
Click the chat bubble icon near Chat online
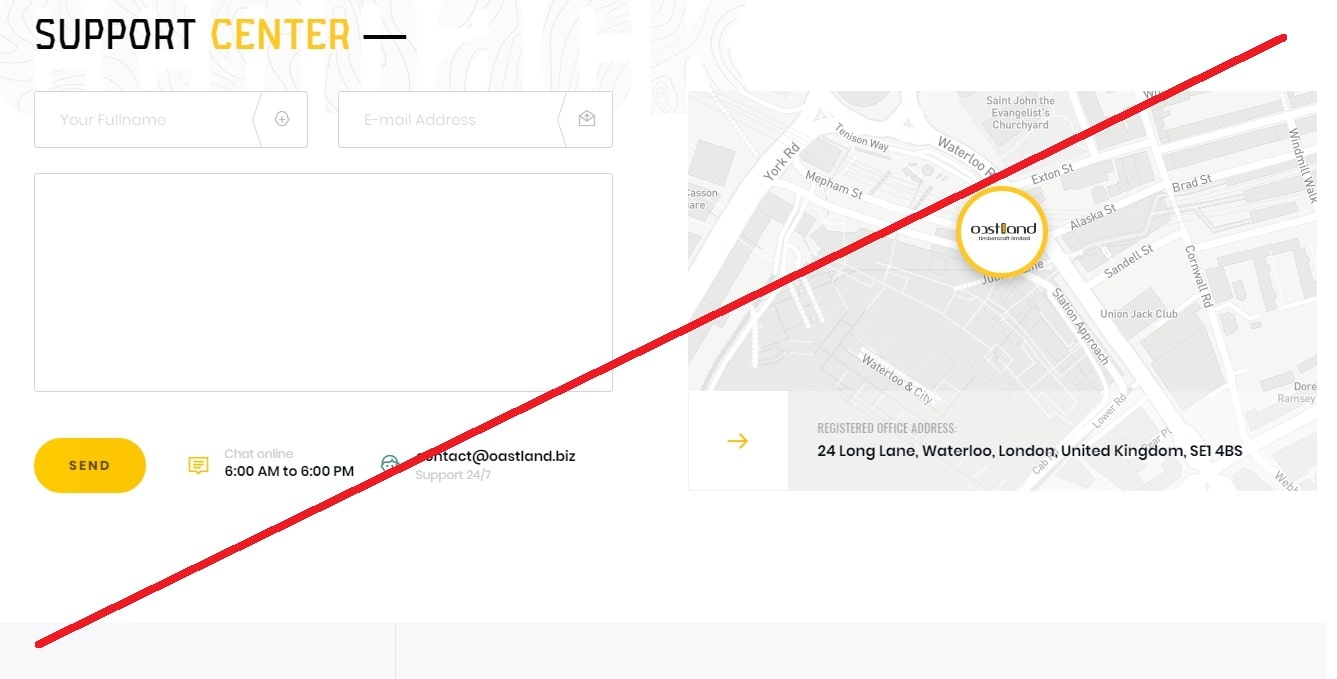click(x=198, y=465)
